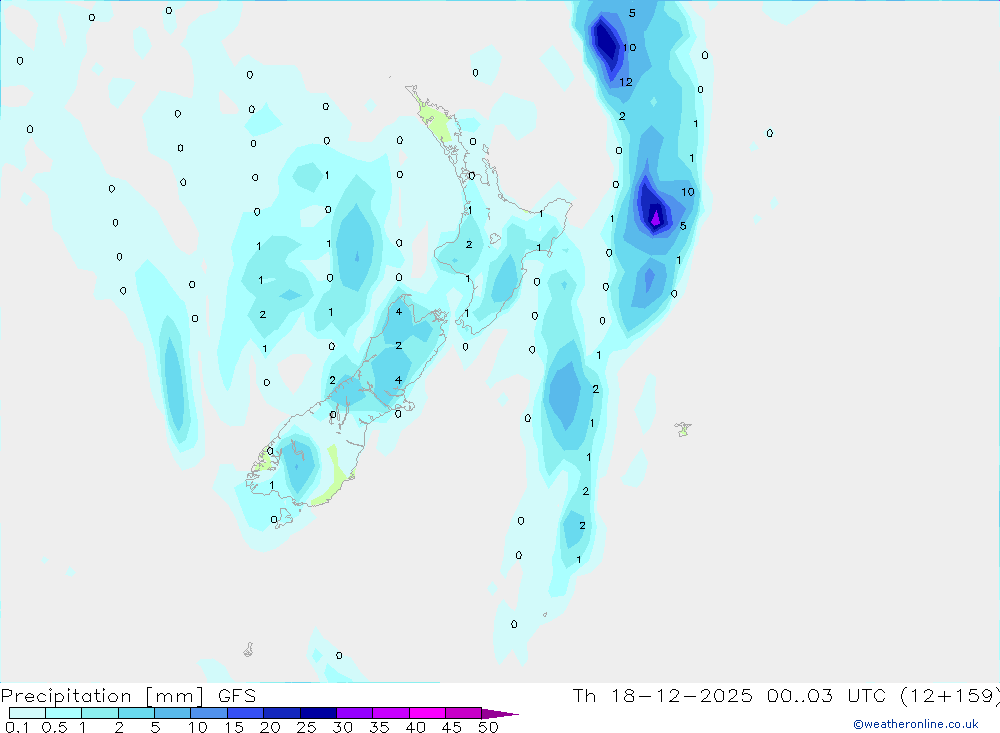1000x733 pixels.
Task: Select the 35–40 mm purple legend swatch
Action: [x=391, y=713]
